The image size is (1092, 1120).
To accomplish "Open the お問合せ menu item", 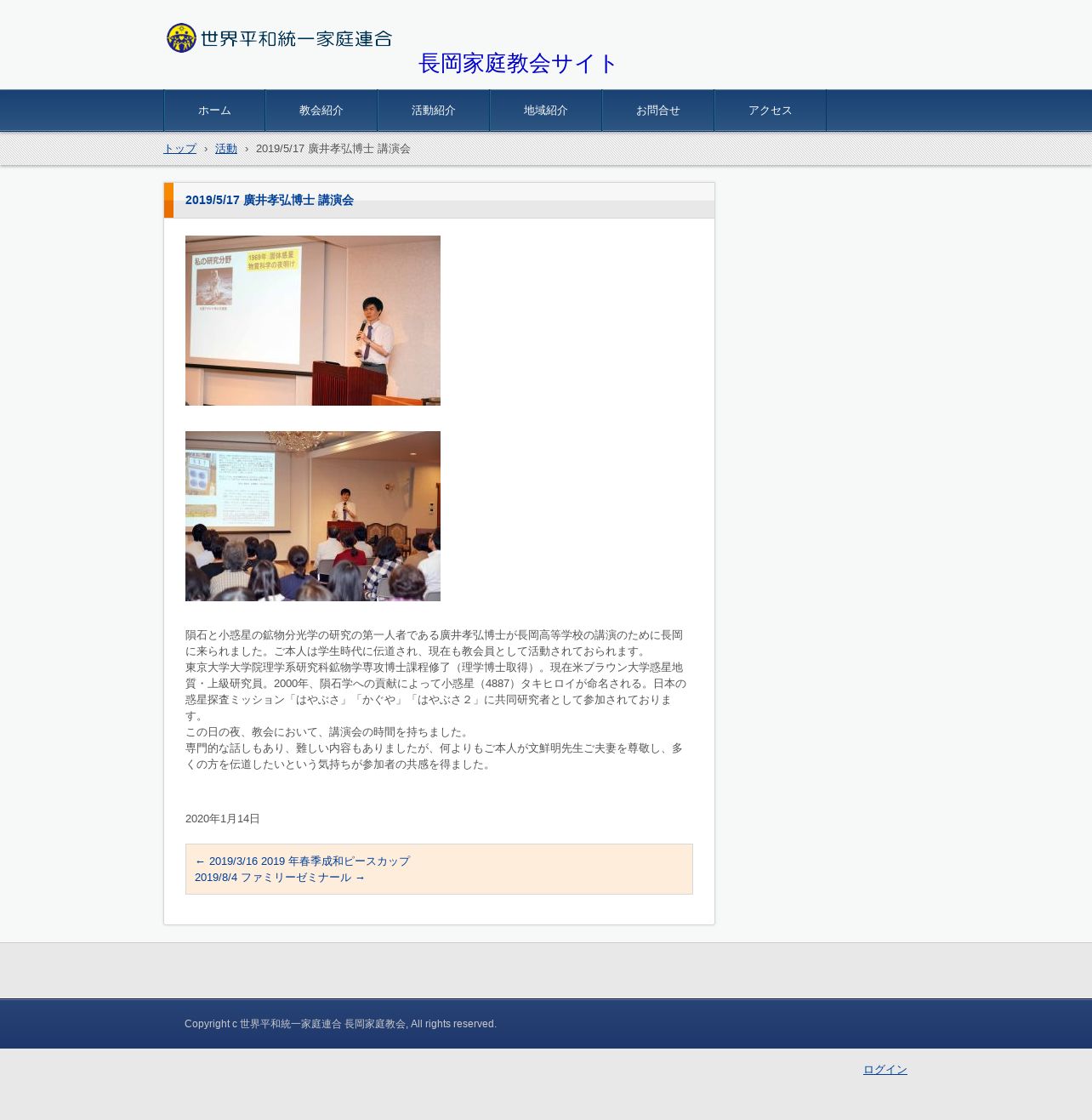I will [x=658, y=111].
